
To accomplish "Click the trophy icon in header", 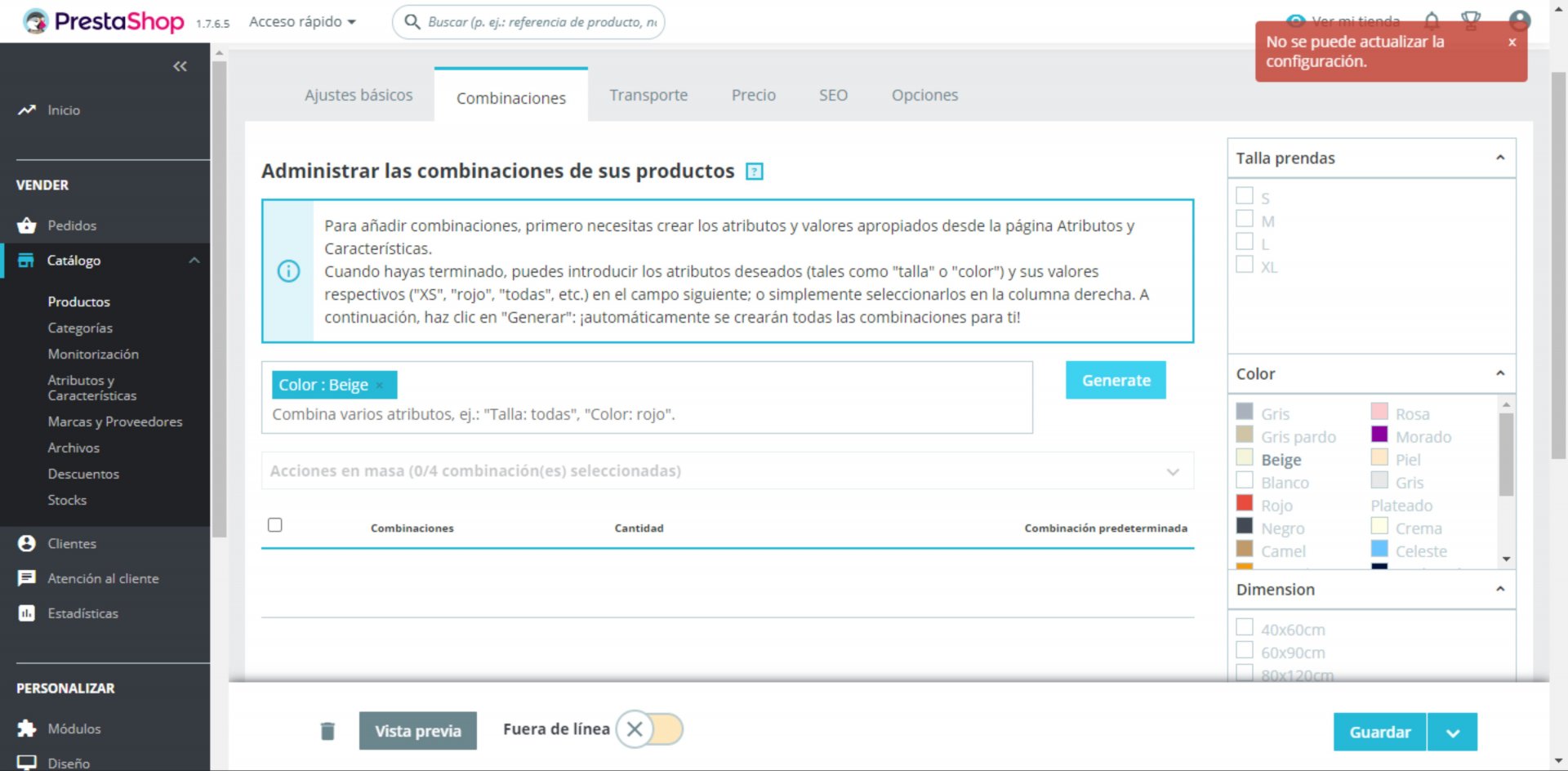I will [x=1471, y=20].
